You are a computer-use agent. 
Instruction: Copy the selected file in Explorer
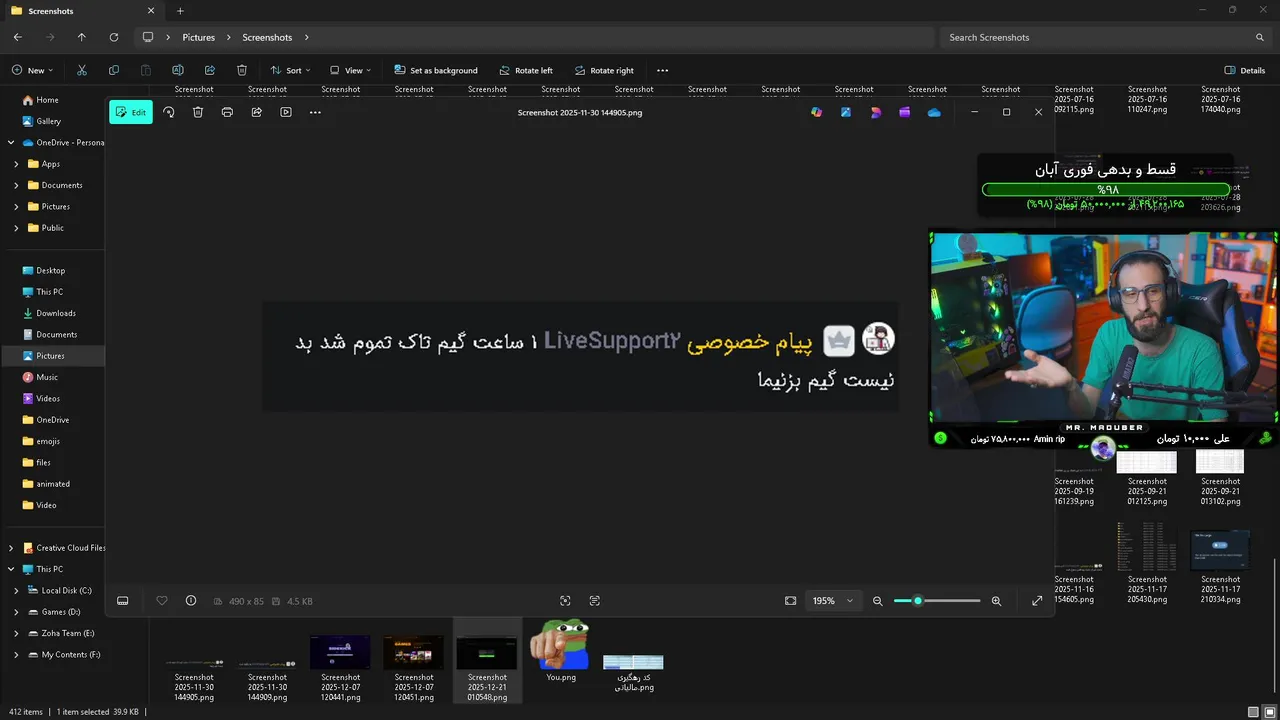tap(114, 70)
